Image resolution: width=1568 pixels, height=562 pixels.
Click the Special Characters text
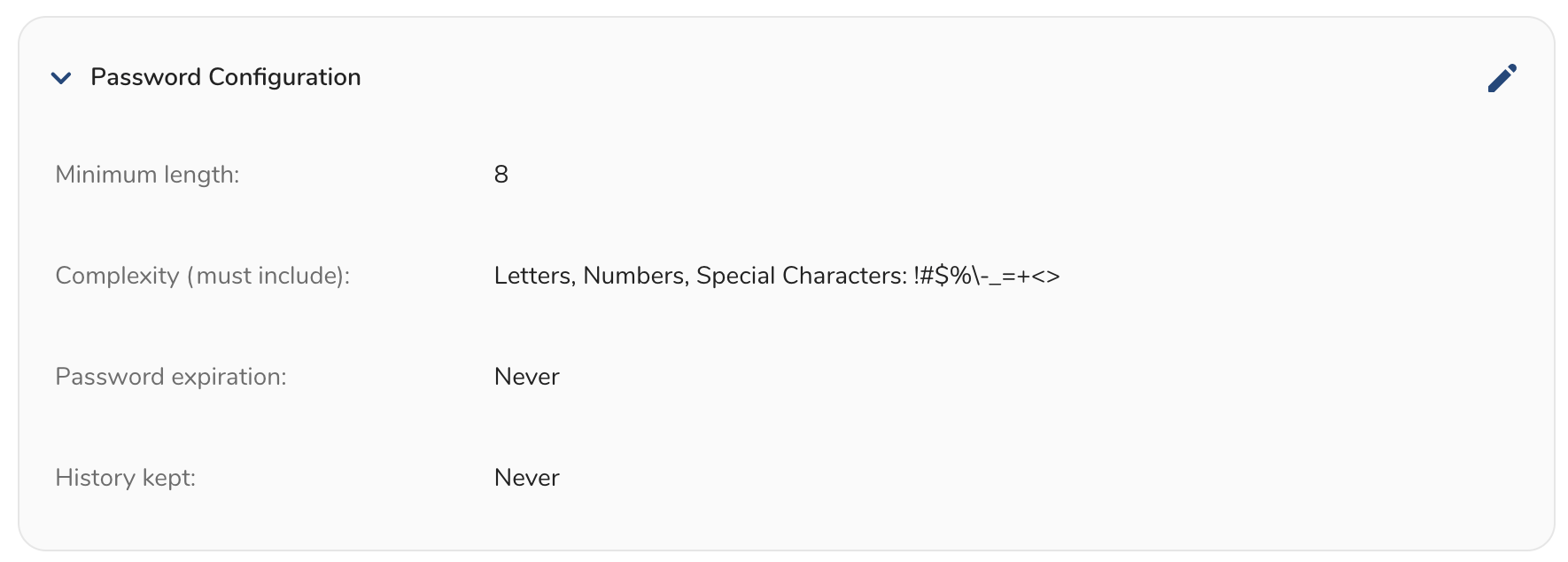(800, 276)
